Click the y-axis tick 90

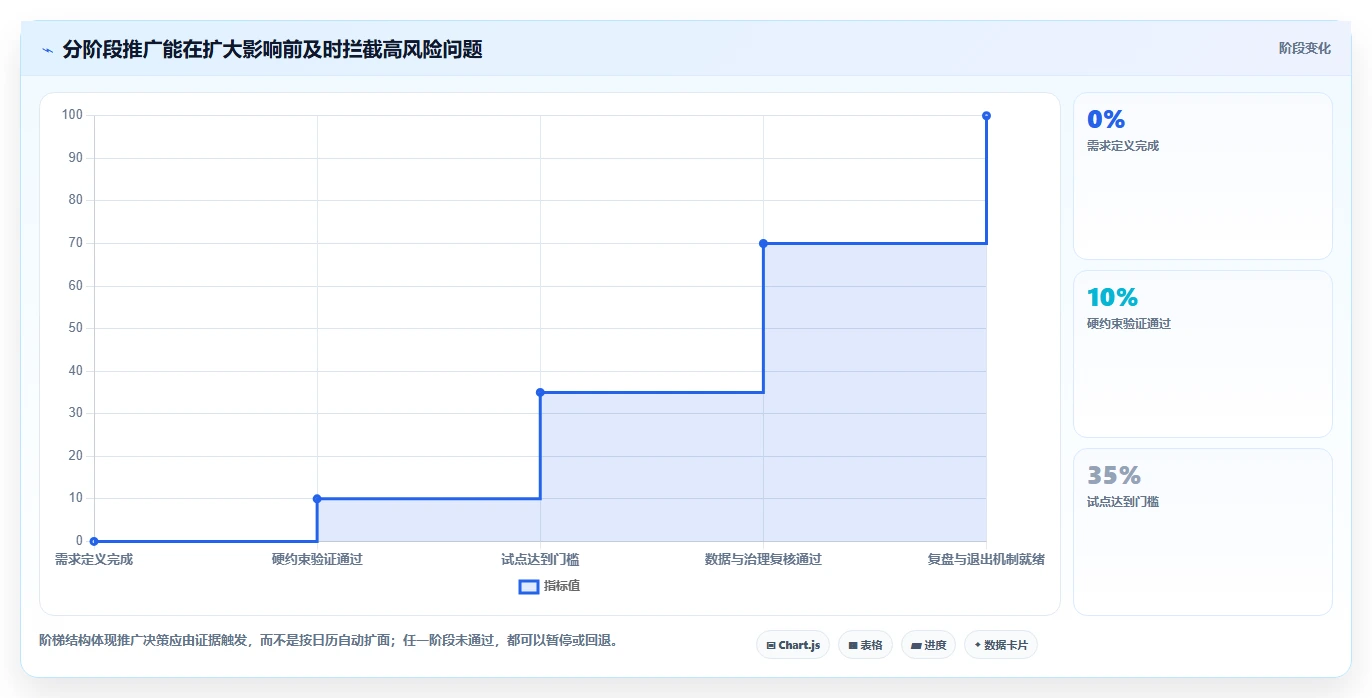click(x=75, y=158)
